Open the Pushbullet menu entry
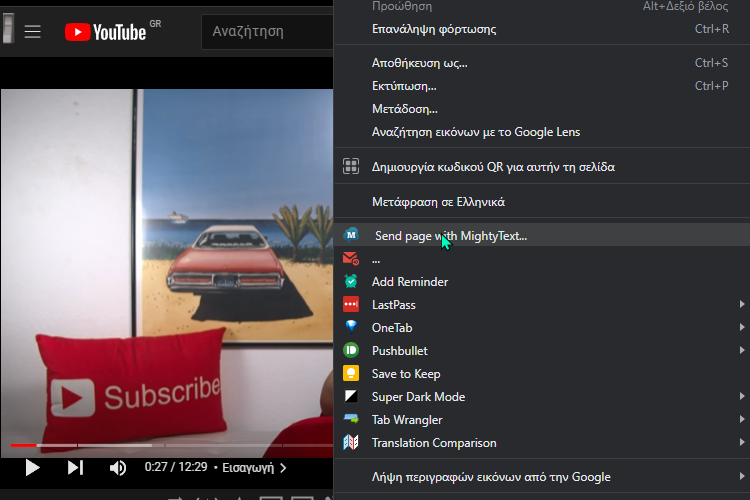The height and width of the screenshot is (500, 750). 541,351
